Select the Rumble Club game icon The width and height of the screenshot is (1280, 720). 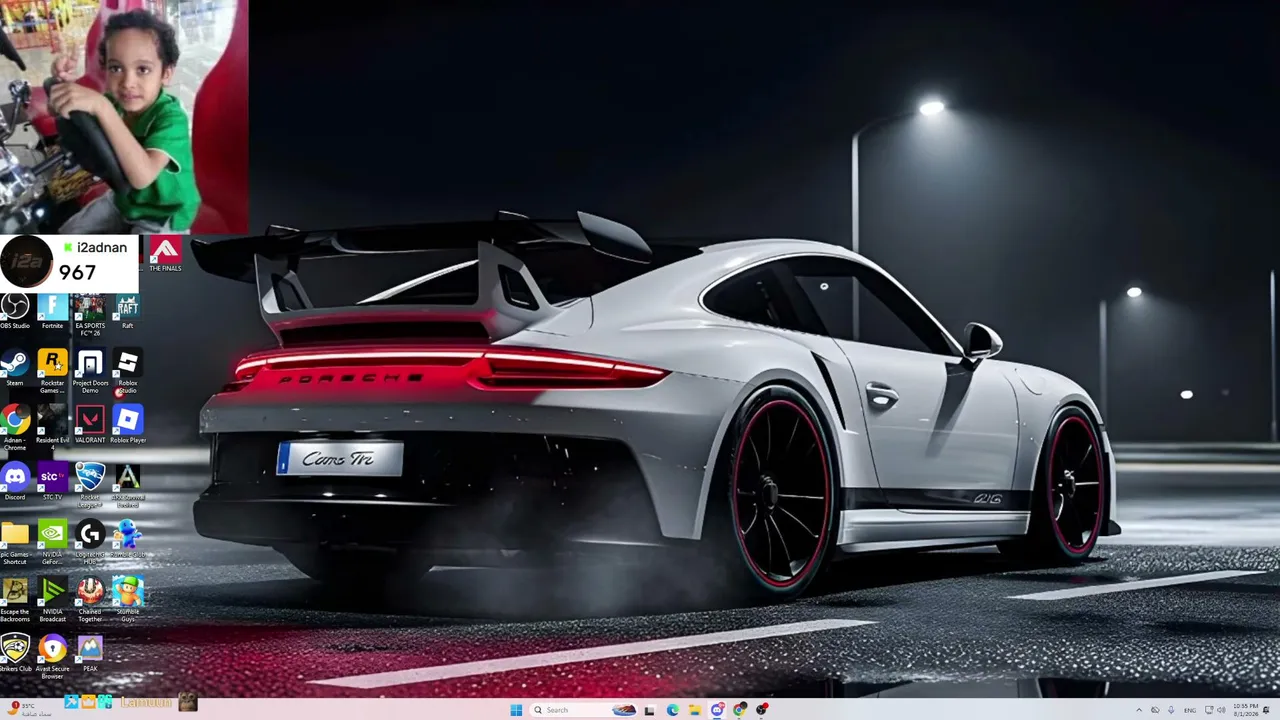127,540
